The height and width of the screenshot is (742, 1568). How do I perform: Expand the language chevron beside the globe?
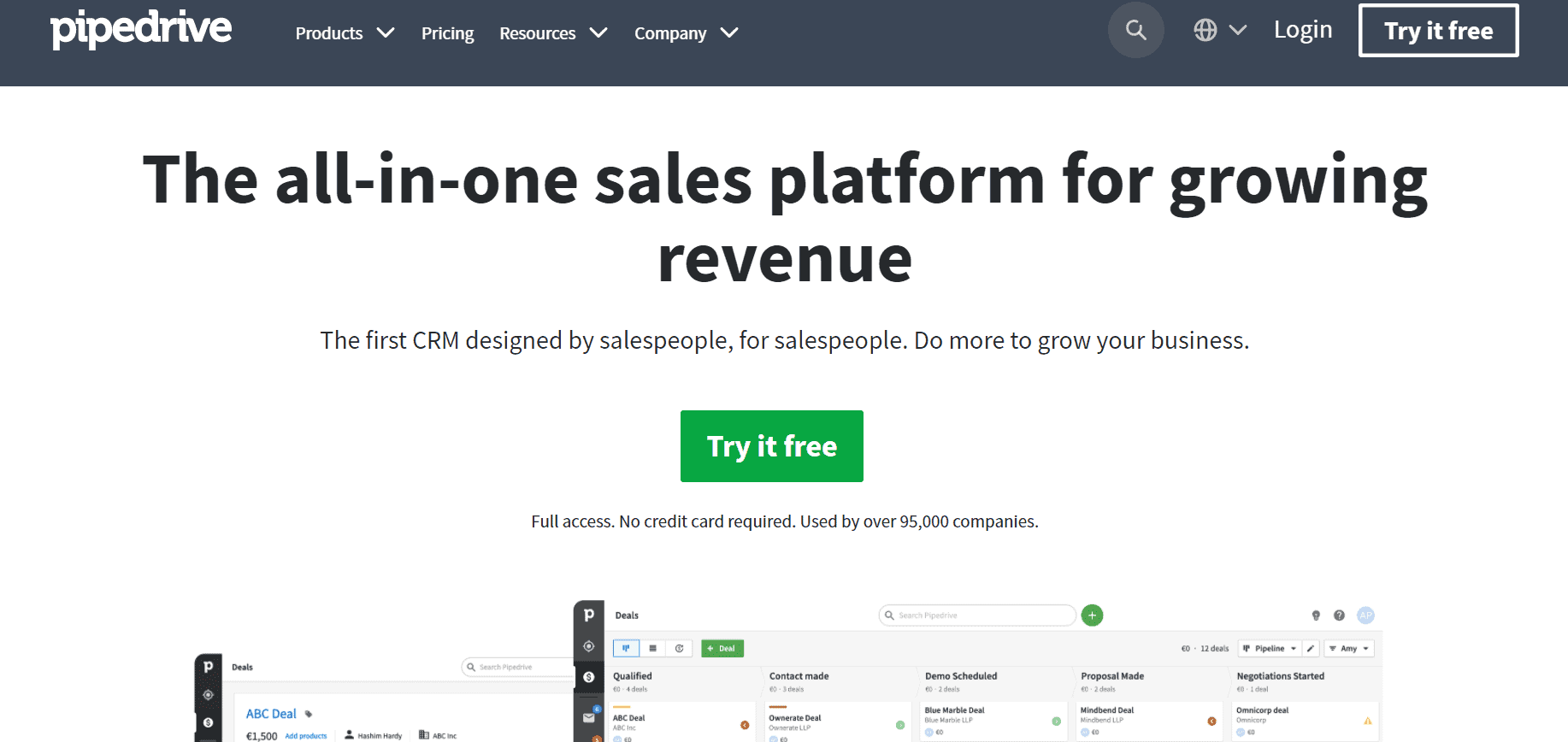[1238, 30]
